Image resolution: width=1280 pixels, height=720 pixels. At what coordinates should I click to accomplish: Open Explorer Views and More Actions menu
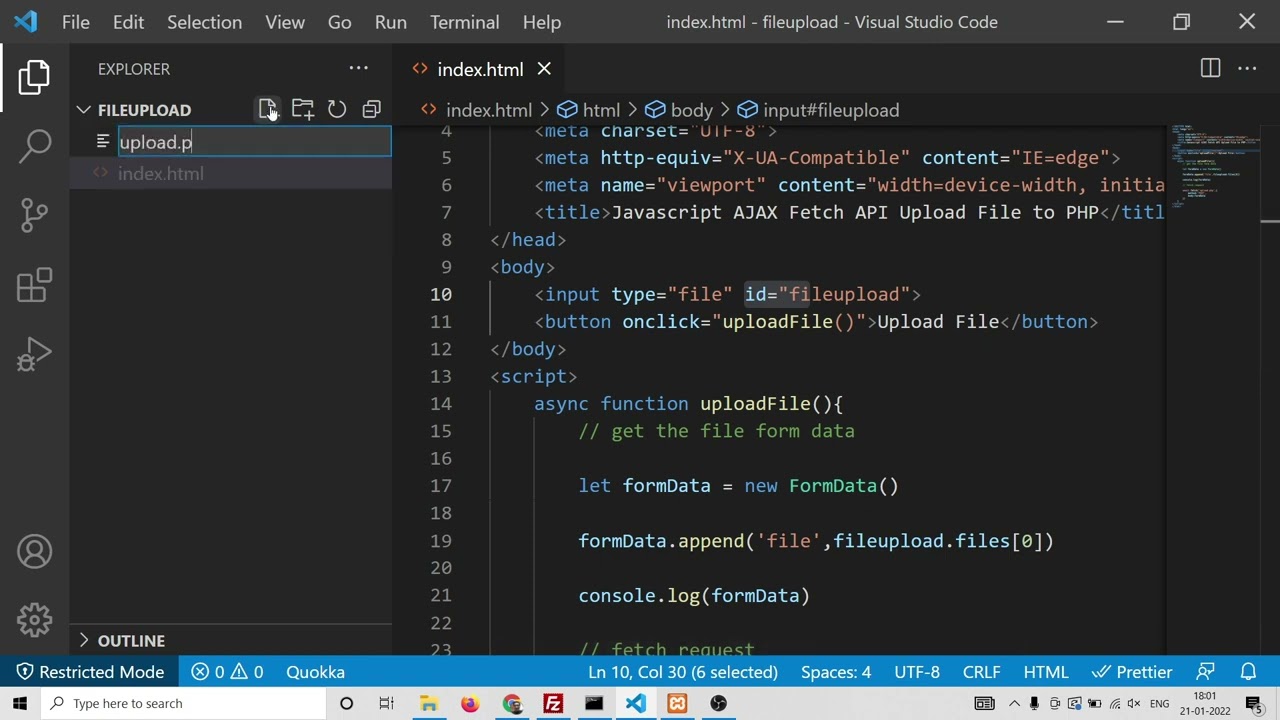point(358,69)
